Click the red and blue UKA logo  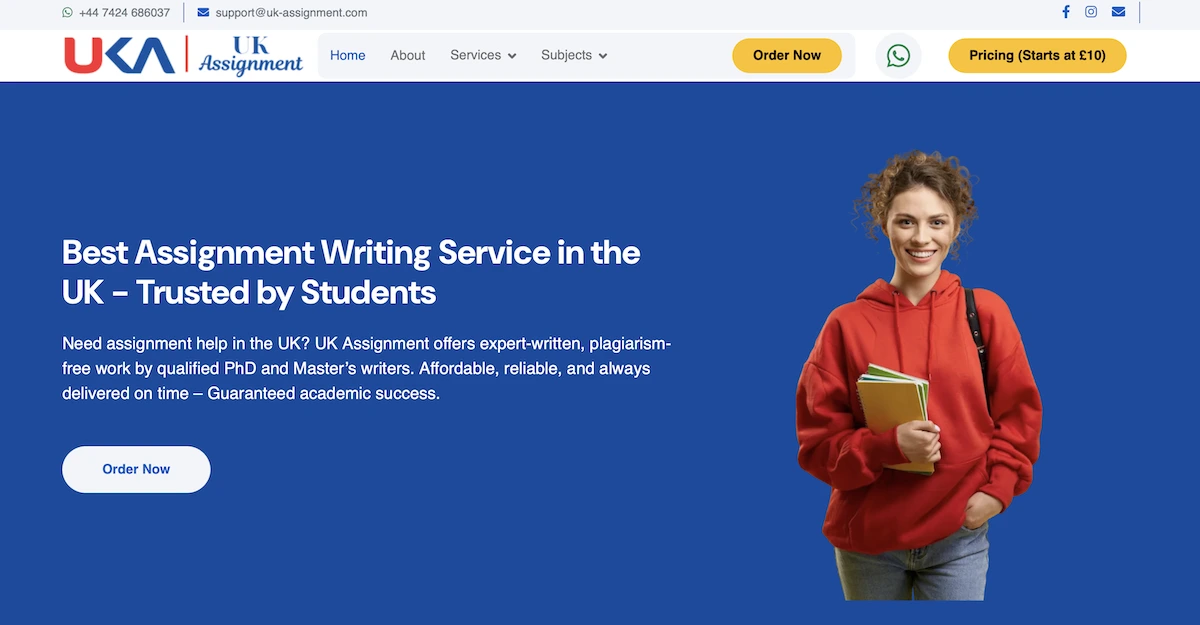click(120, 55)
